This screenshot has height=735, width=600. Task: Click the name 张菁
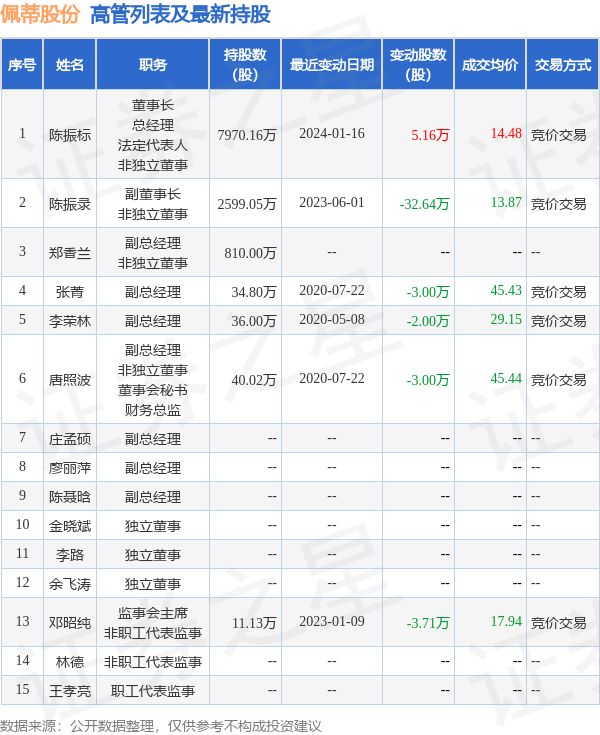[x=70, y=292]
